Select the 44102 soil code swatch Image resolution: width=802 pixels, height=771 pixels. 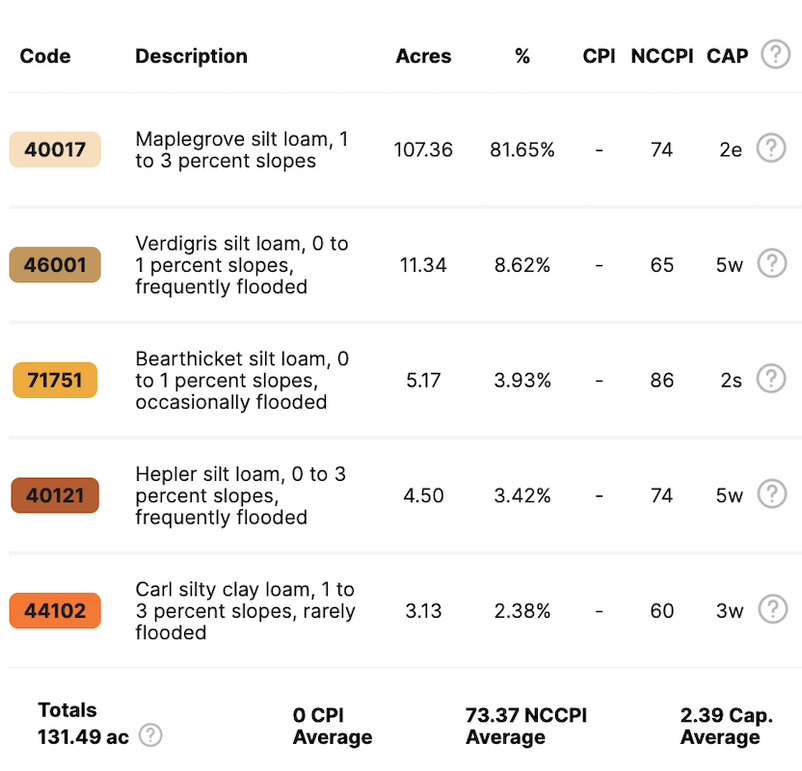click(x=55, y=610)
